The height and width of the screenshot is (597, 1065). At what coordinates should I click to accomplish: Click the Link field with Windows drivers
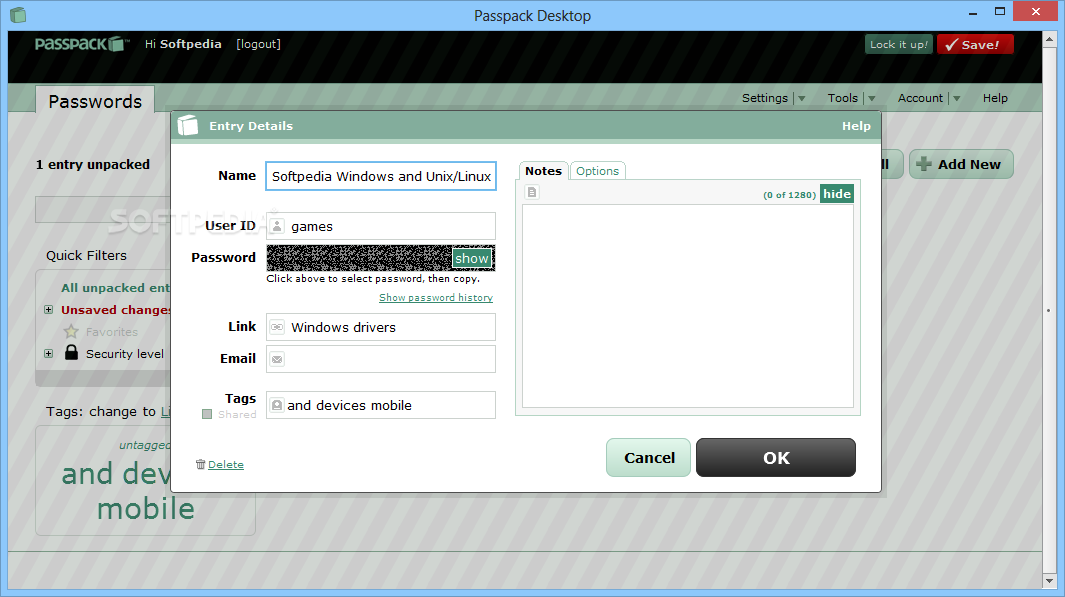(x=381, y=327)
